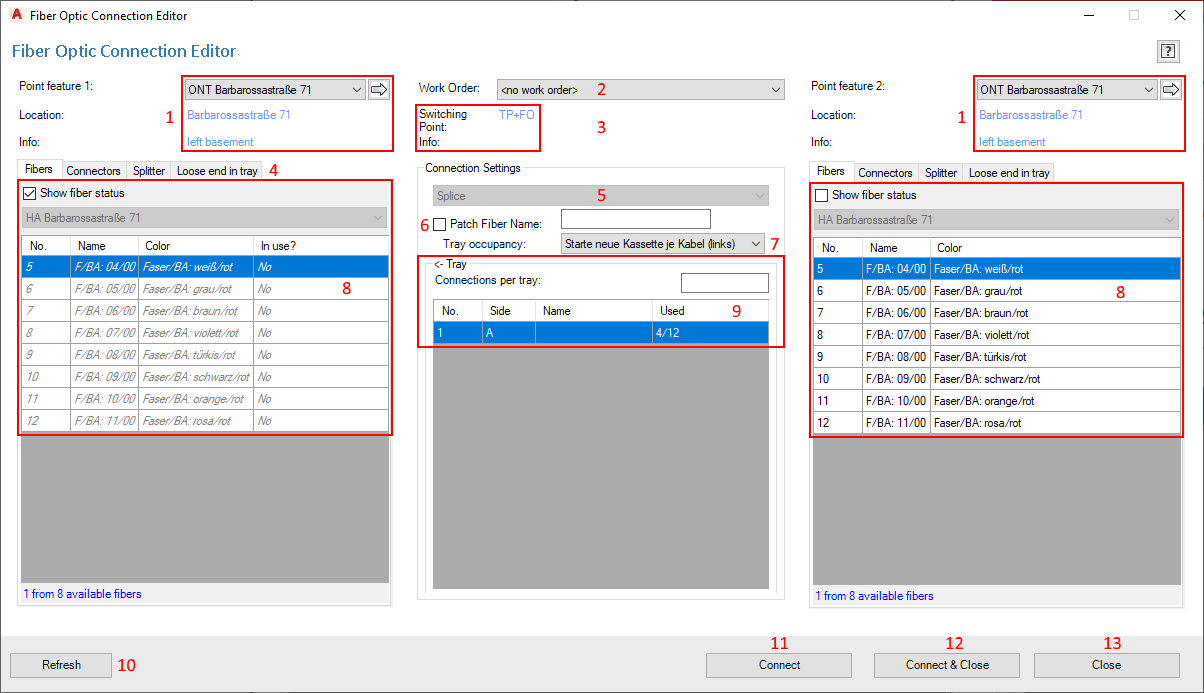
Task: Open right Loose end in tray tab
Action: [1009, 173]
